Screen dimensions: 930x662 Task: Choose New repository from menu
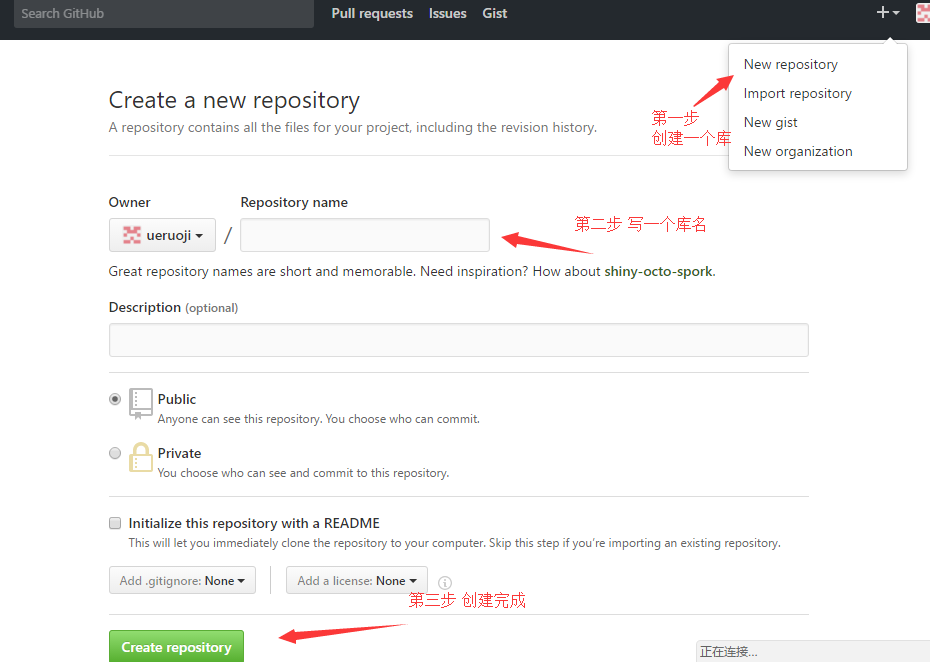(x=791, y=64)
